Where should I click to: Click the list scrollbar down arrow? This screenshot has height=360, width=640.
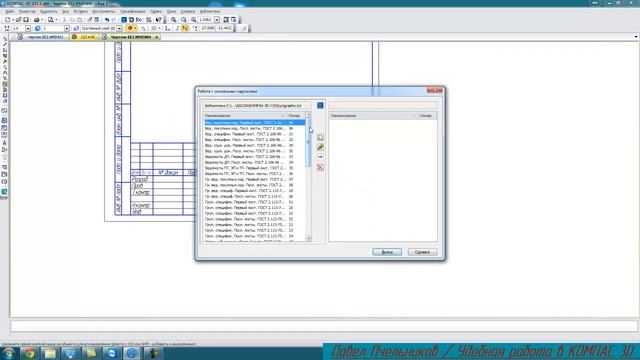click(308, 238)
